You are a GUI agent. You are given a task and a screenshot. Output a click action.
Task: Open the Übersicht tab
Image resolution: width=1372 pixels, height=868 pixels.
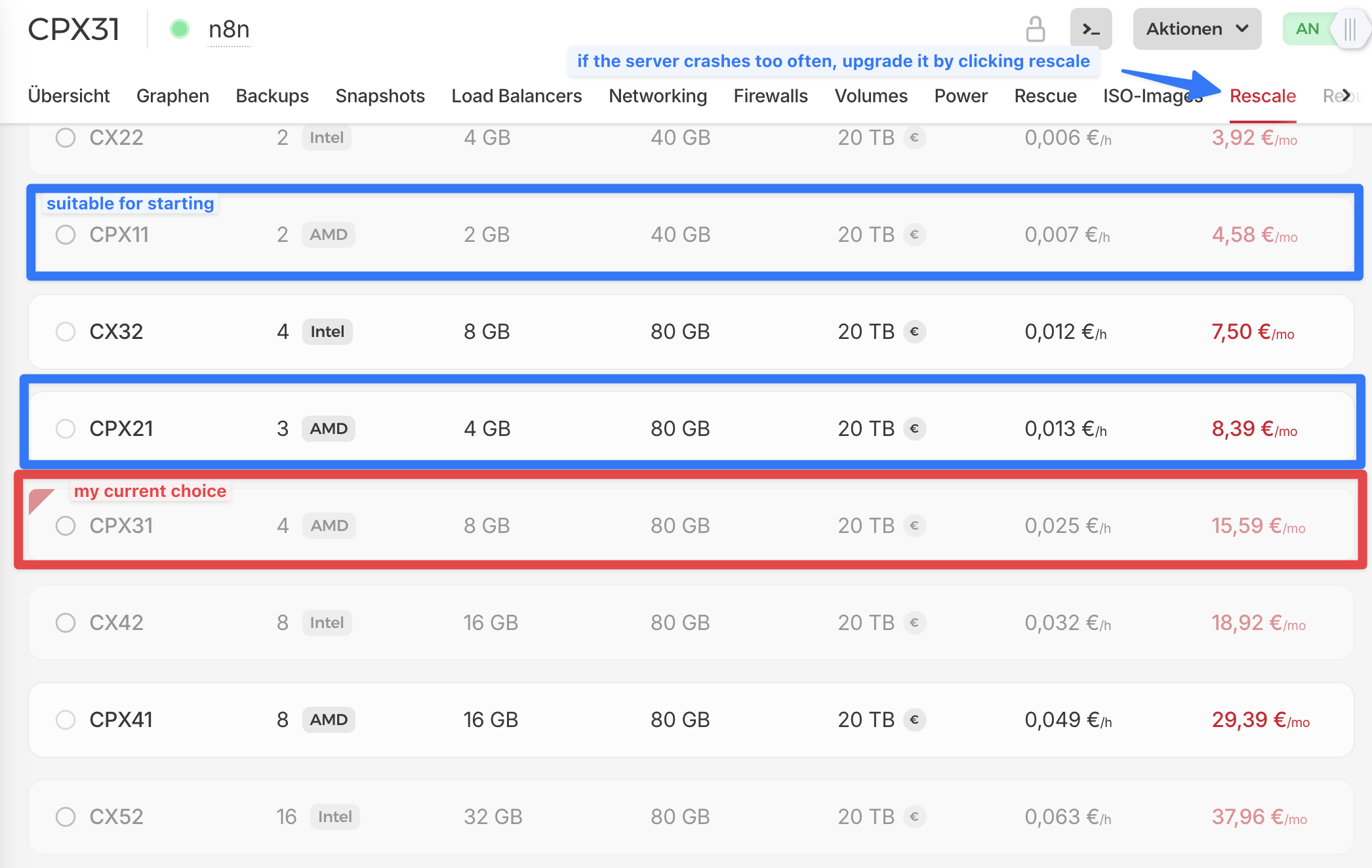(x=69, y=96)
